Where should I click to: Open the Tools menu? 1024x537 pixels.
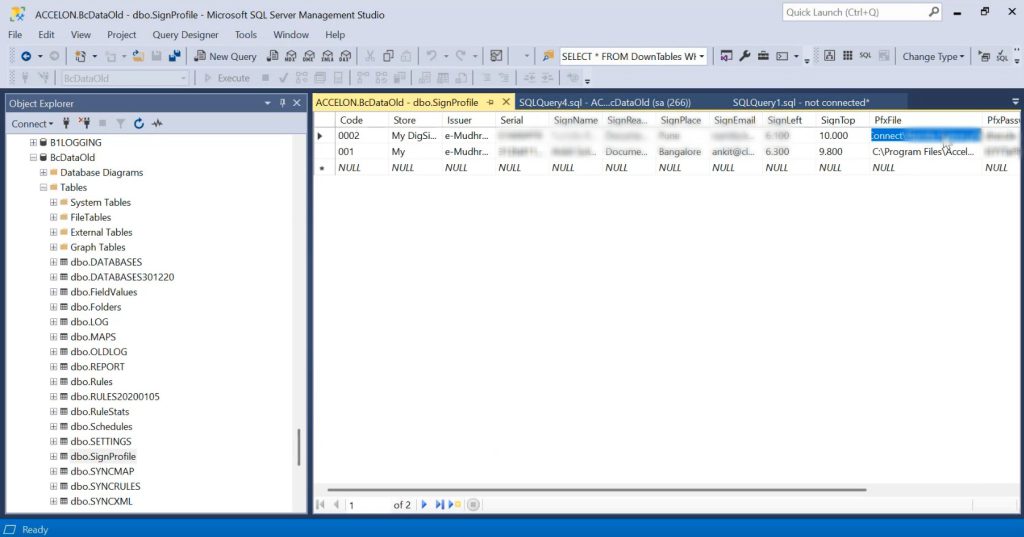(246, 35)
